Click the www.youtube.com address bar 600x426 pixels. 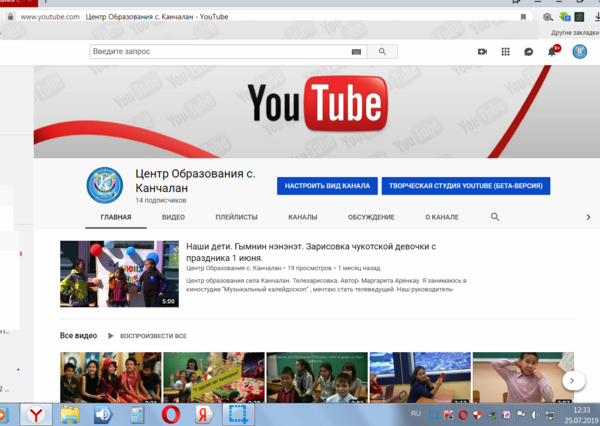pos(268,17)
